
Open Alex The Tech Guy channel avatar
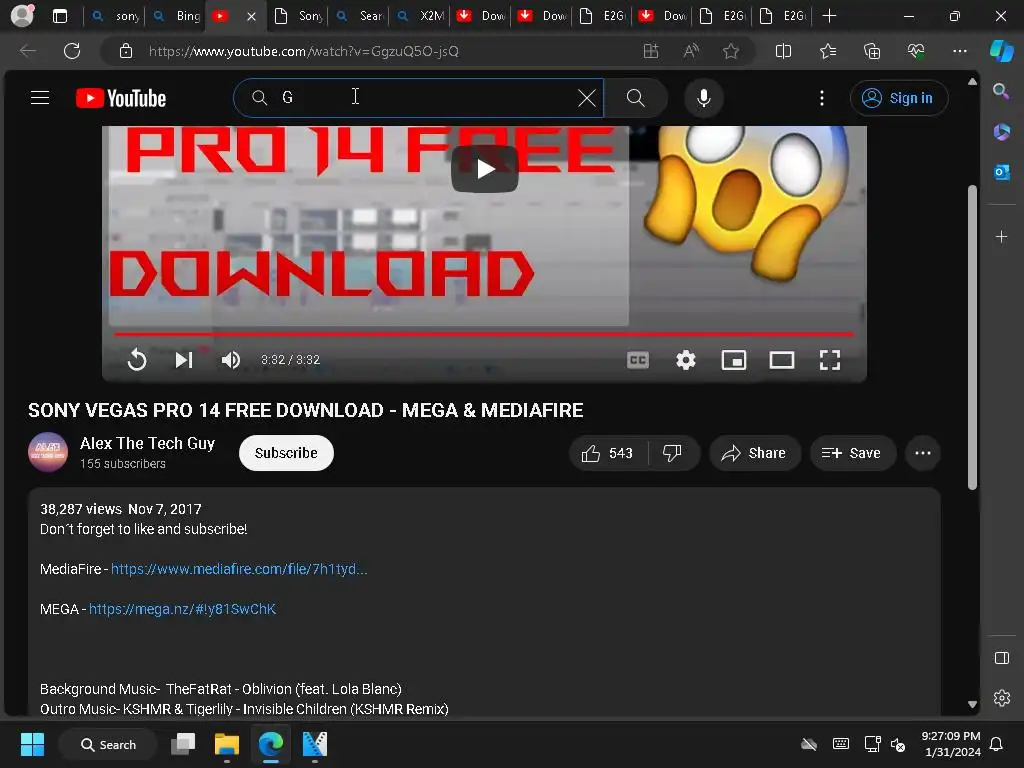coord(48,452)
